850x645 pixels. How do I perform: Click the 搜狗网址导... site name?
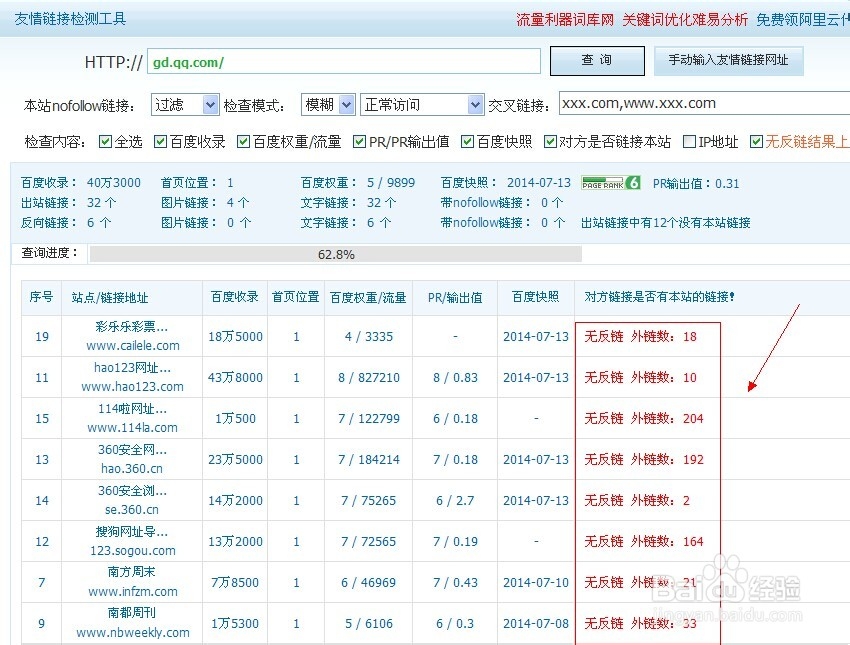pyautogui.click(x=132, y=532)
